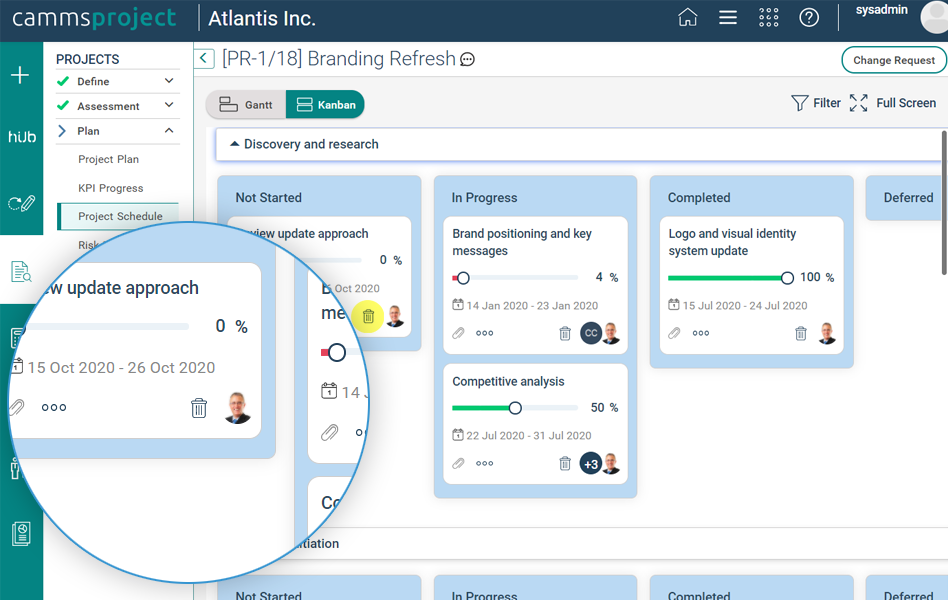The height and width of the screenshot is (600, 948).
Task: Expand the Assessment section chevron
Action: tap(169, 105)
